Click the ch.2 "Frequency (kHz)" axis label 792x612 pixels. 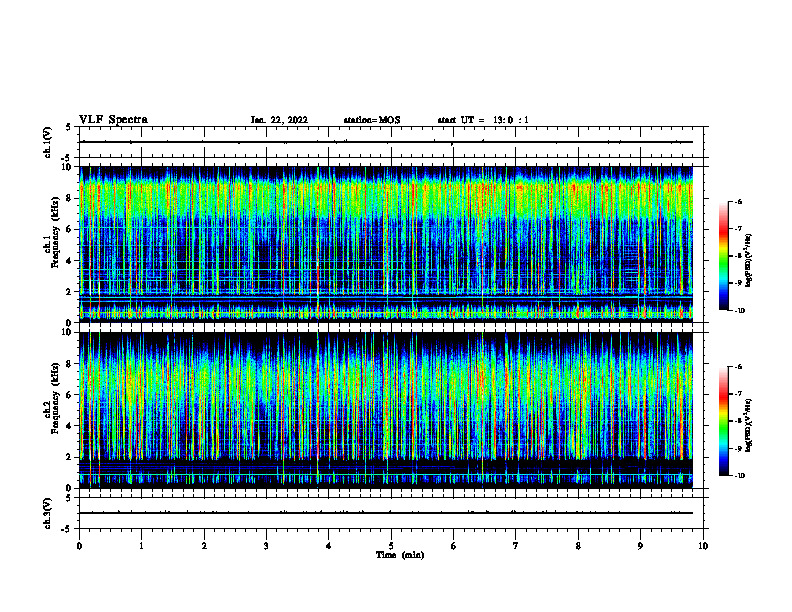click(55, 398)
